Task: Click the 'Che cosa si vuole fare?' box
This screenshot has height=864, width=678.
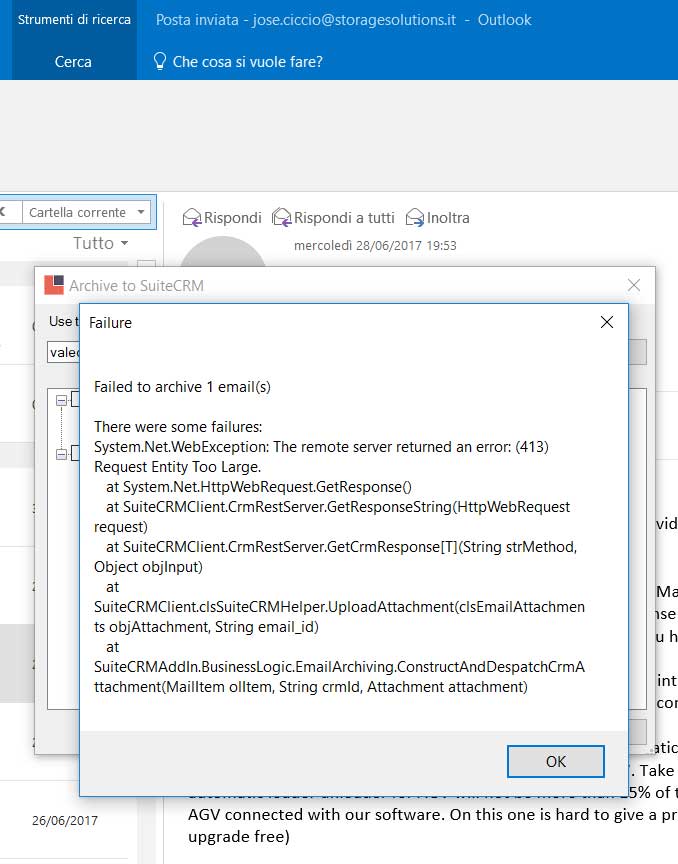Action: click(247, 62)
